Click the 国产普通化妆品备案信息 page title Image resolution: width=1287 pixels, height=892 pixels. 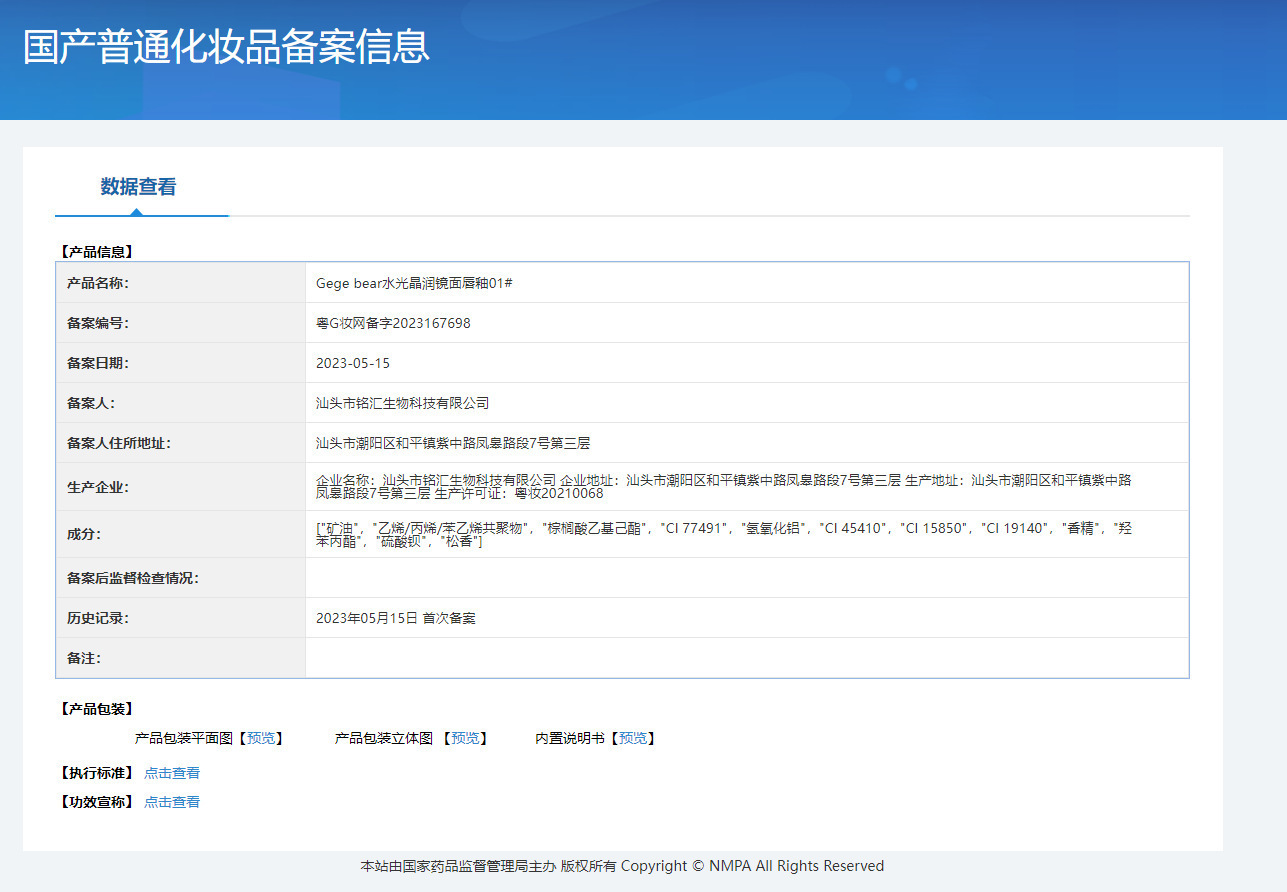(226, 47)
